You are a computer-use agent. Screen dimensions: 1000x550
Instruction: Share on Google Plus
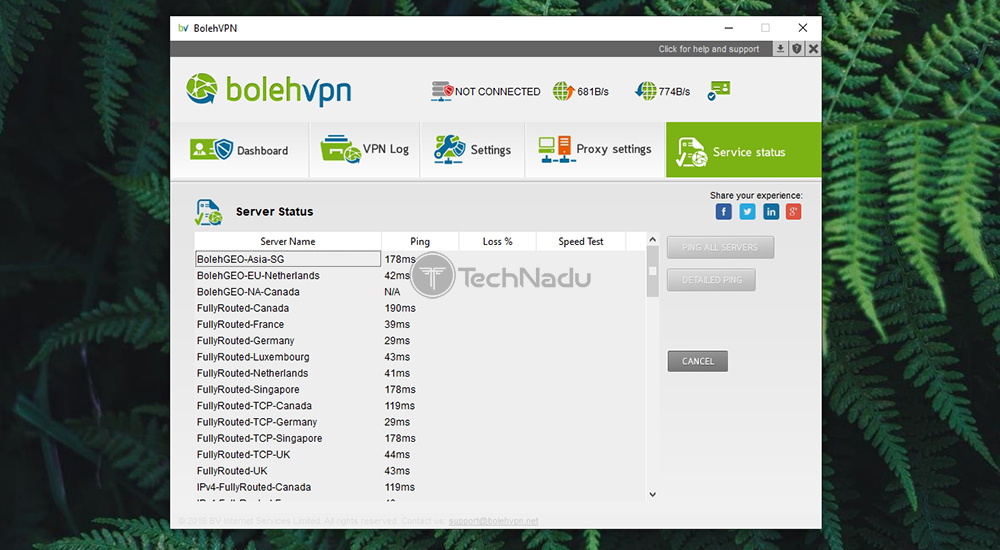click(x=793, y=212)
